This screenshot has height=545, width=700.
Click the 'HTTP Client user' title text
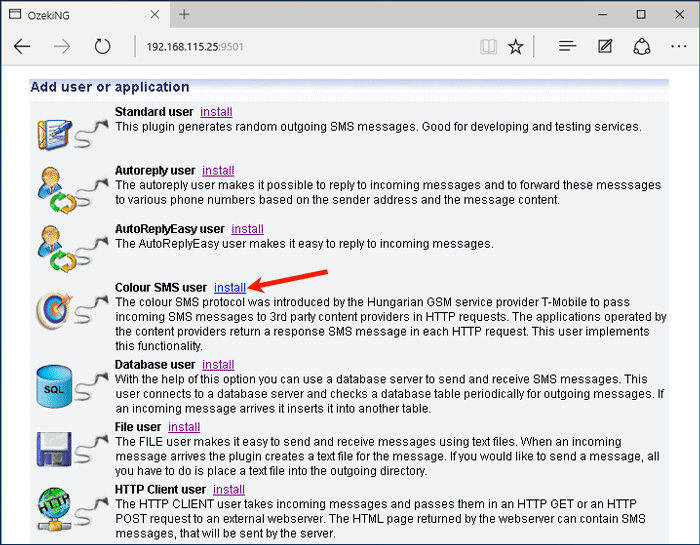coord(160,489)
